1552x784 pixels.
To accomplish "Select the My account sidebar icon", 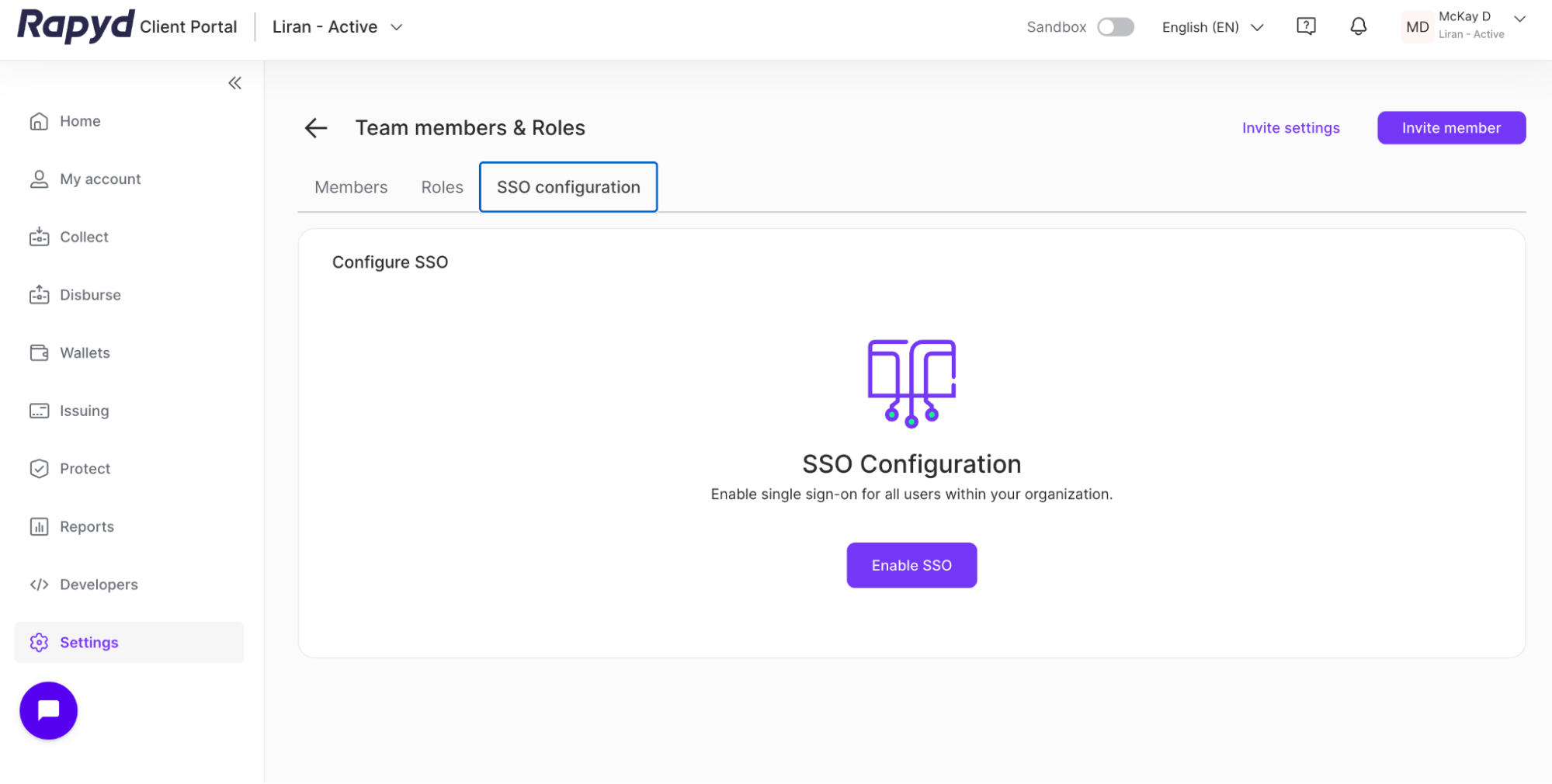I will pos(39,179).
